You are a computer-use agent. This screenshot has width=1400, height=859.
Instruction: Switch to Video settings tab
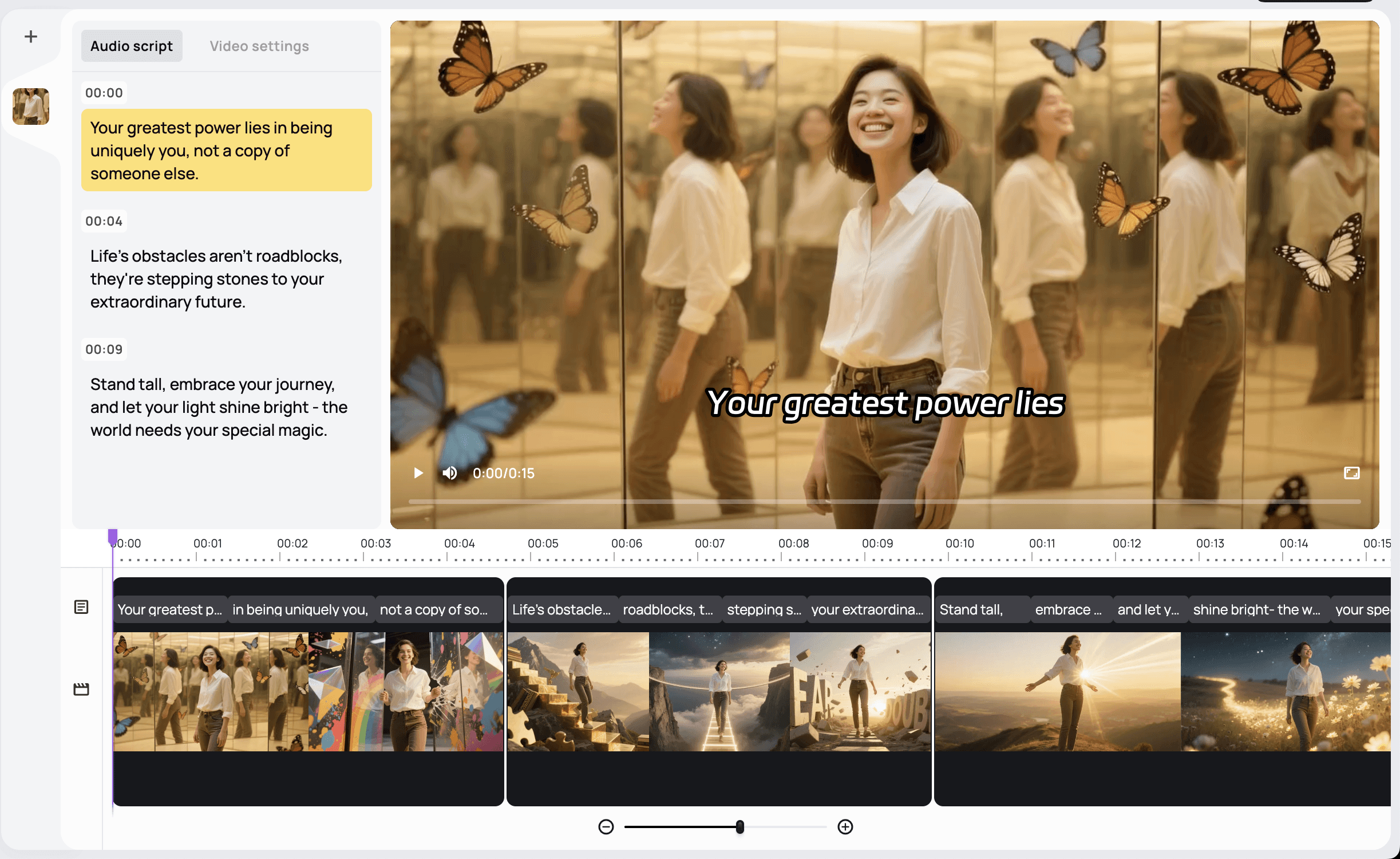[259, 46]
